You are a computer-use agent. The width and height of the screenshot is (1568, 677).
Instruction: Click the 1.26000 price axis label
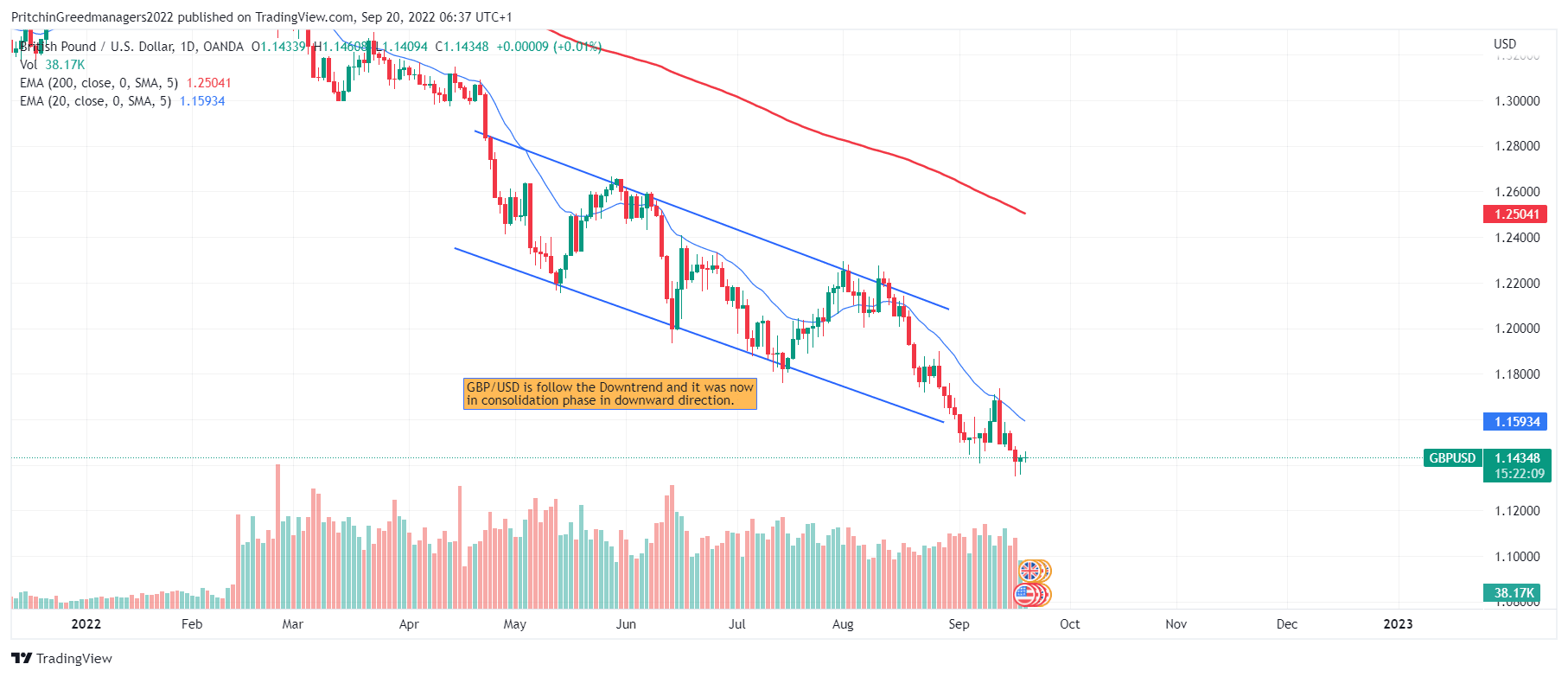tap(1517, 192)
